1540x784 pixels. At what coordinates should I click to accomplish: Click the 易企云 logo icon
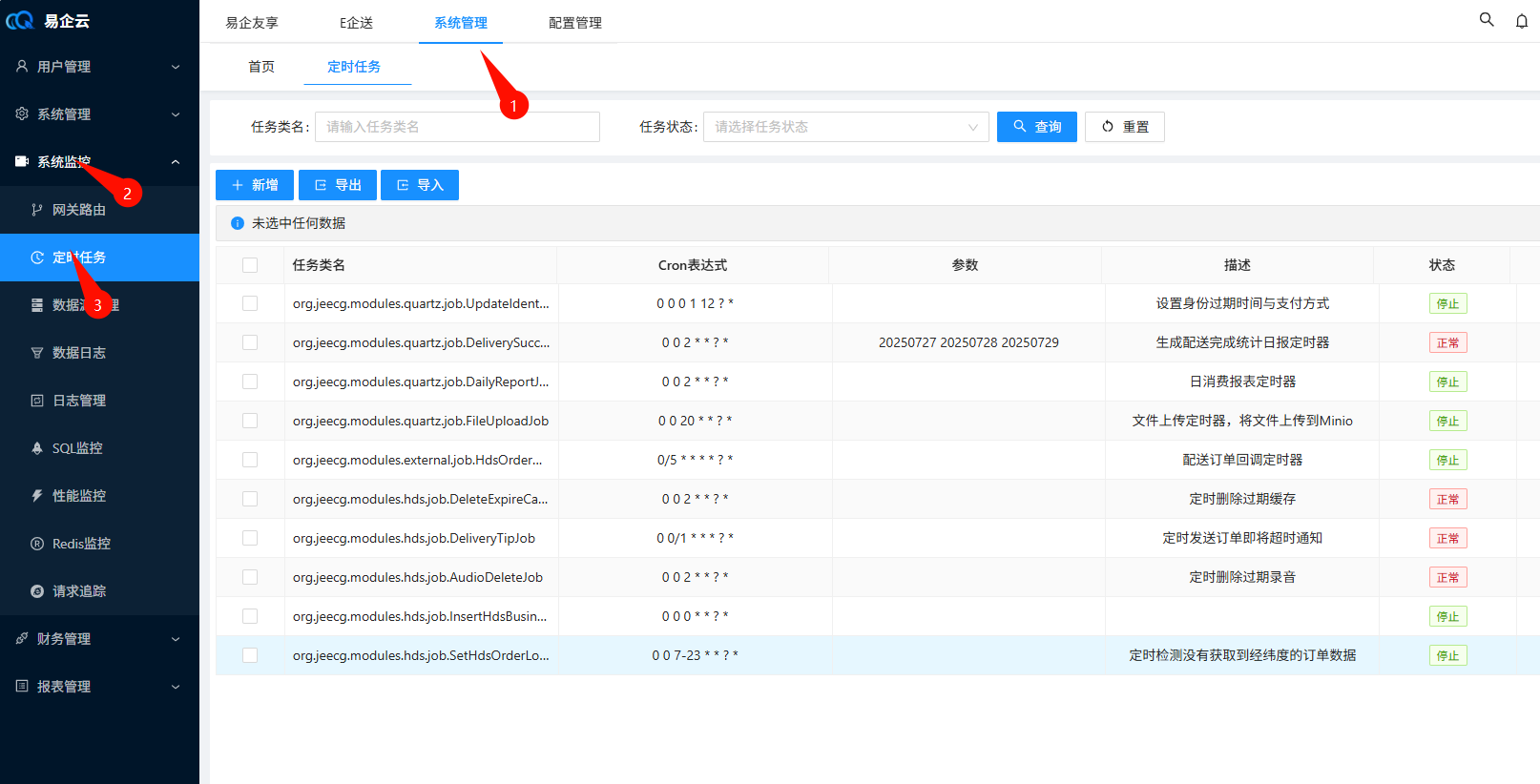tap(19, 20)
